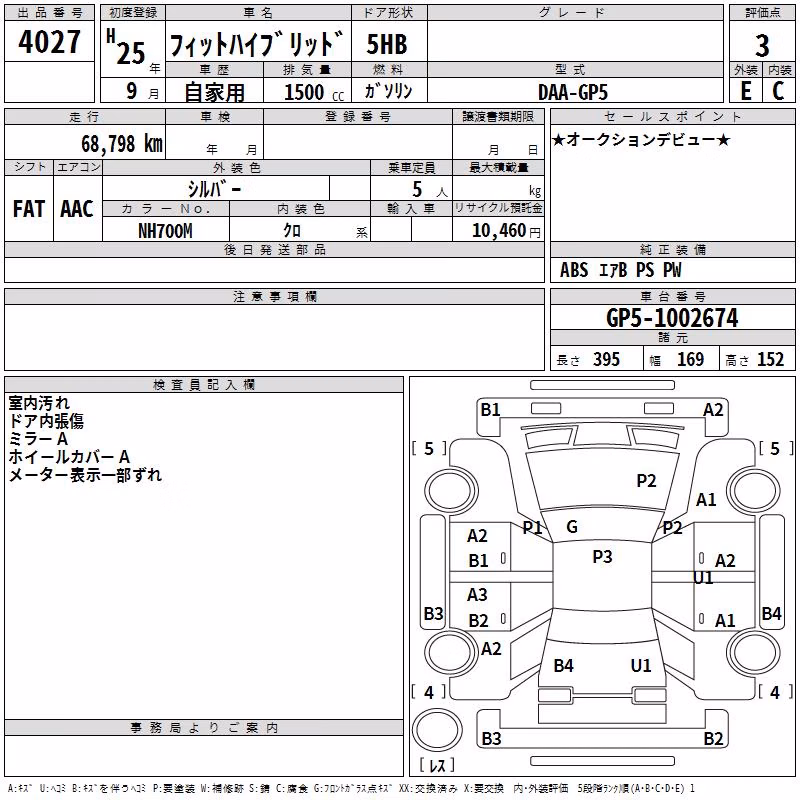
Task: Click the spare tire circle above レス
Action: coord(437,730)
